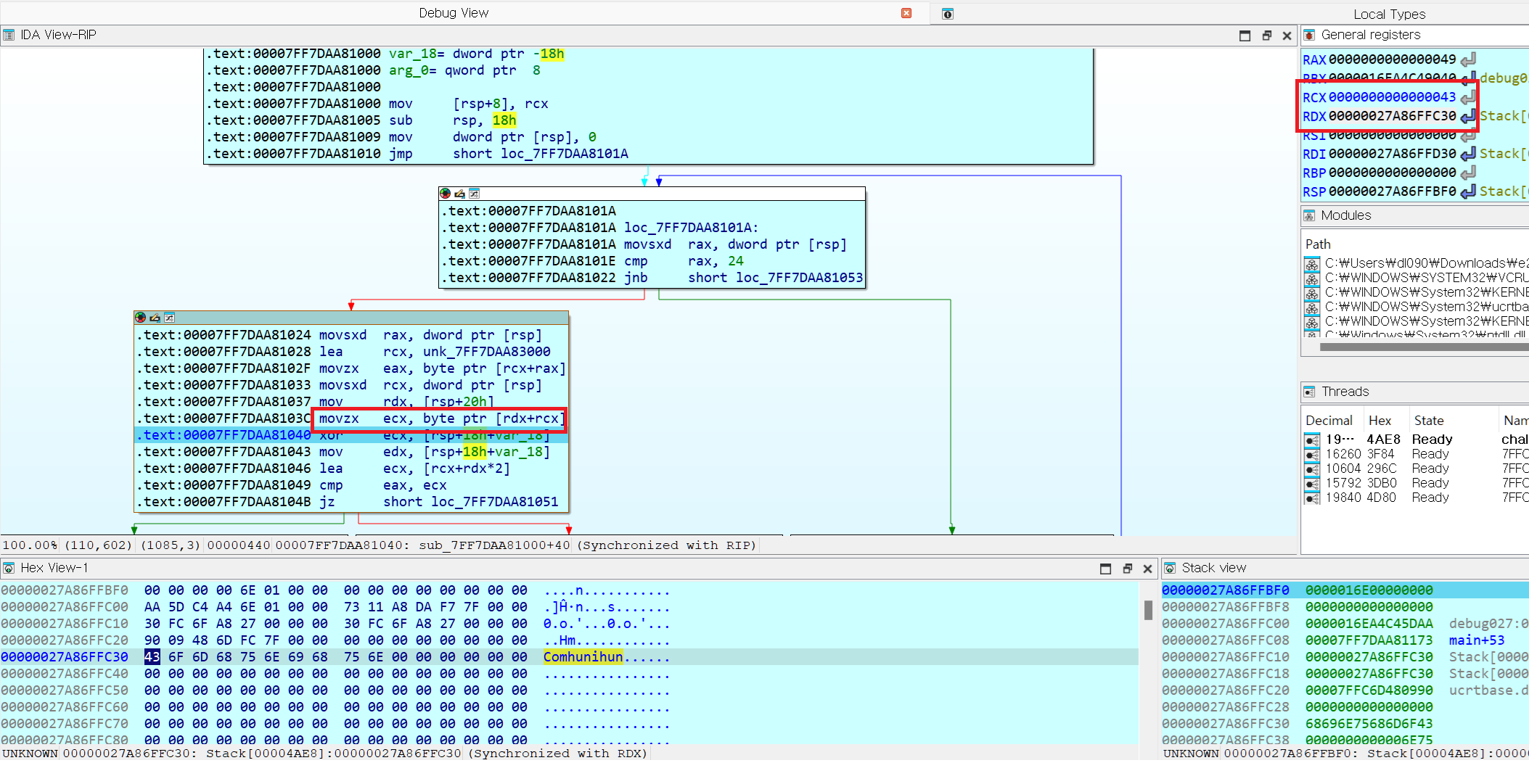Select thread 16260 in Threads list
Screen dimensions: 1529x784
tap(1343, 454)
